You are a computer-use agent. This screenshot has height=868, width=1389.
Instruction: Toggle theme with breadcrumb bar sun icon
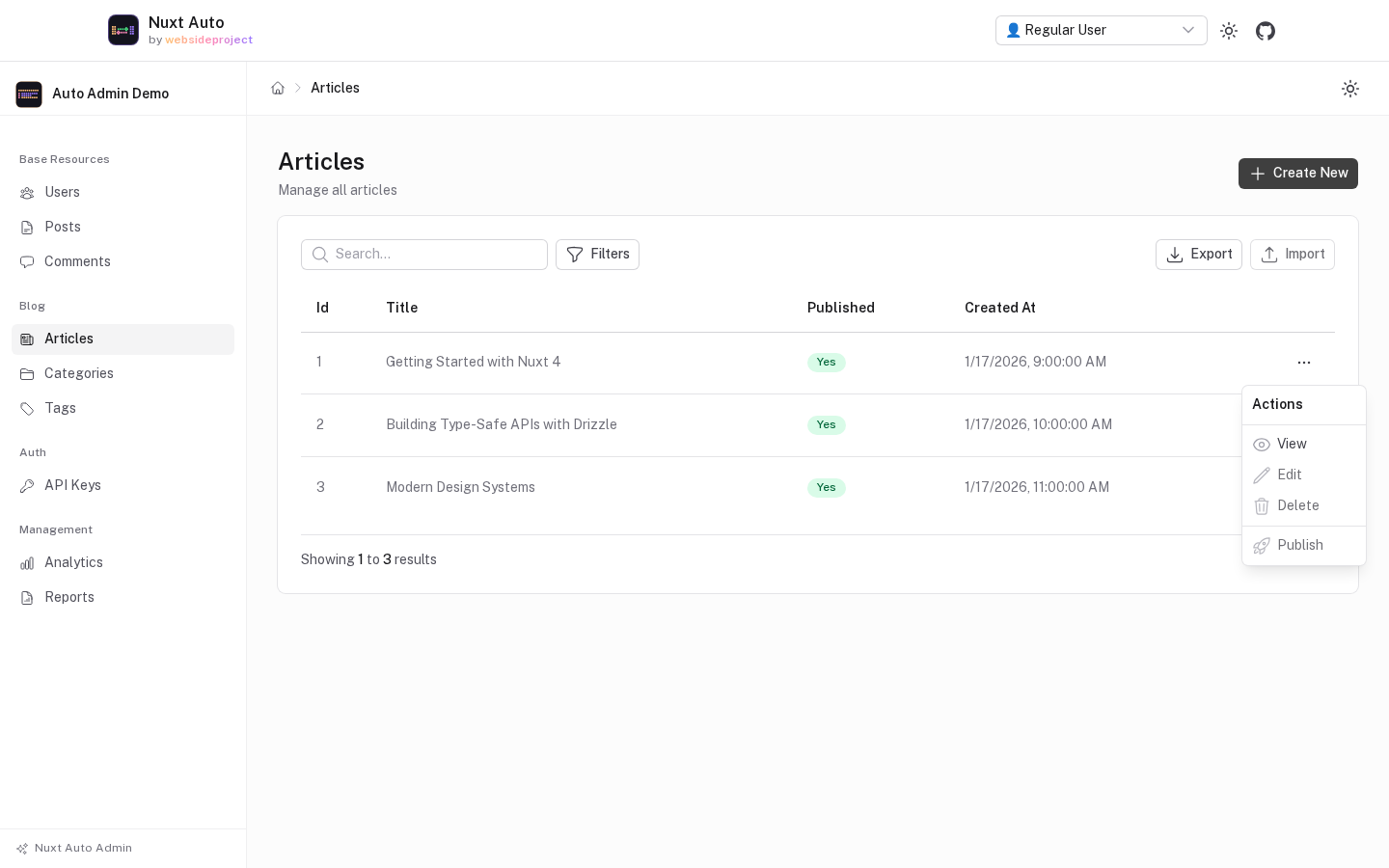(x=1350, y=89)
